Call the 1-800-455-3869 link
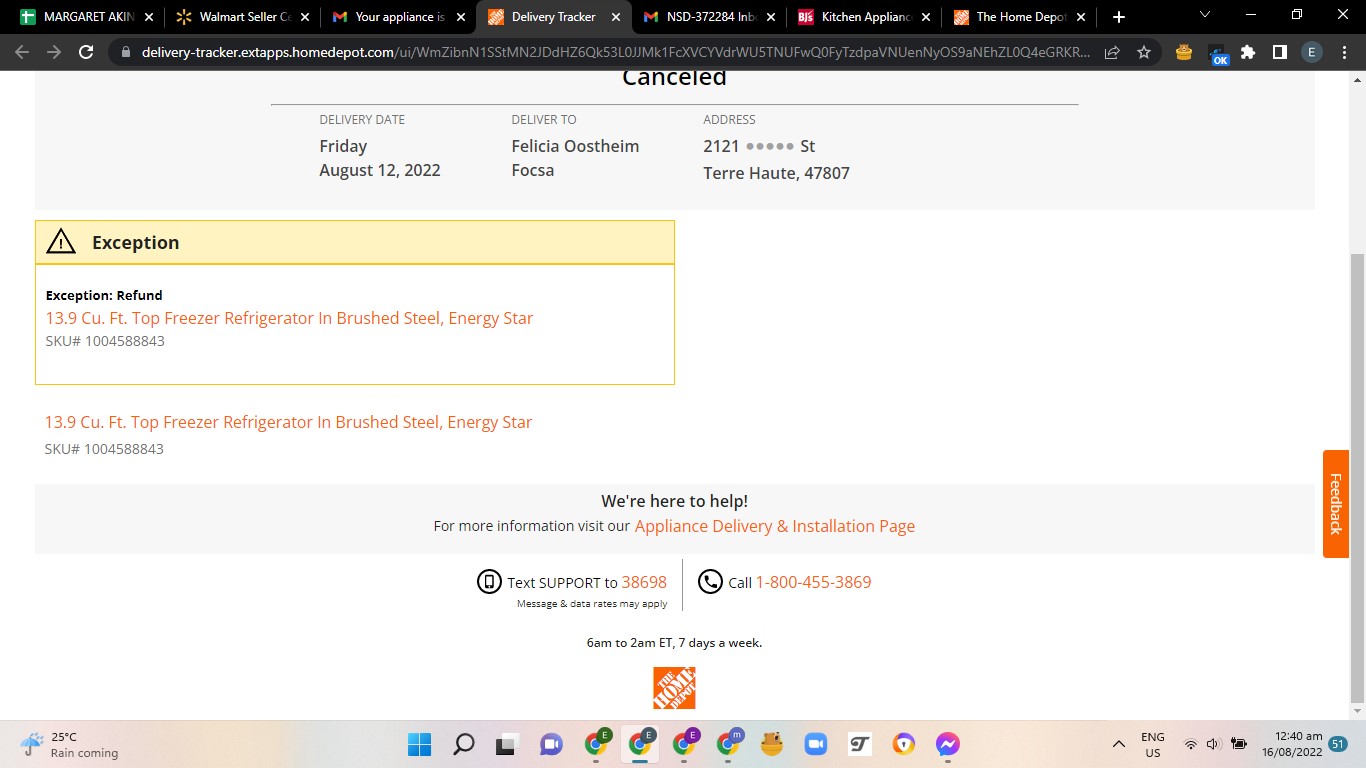Screen dimensions: 1366x768 coord(813,582)
